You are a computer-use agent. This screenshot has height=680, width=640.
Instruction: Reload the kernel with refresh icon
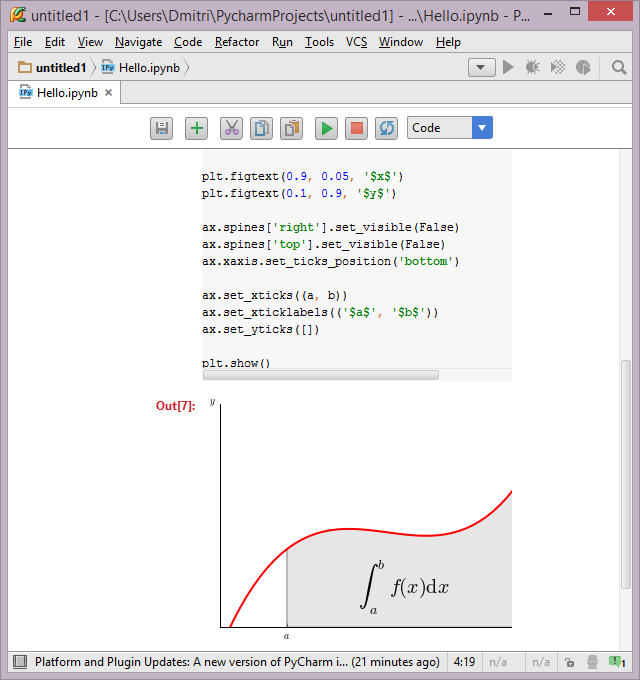click(386, 128)
